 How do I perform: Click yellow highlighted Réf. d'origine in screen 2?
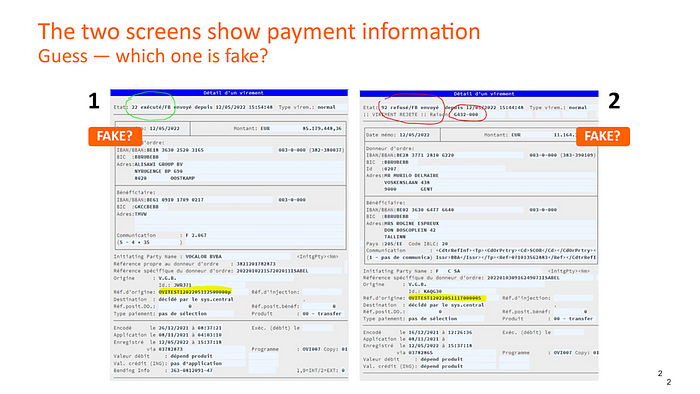coord(446,298)
